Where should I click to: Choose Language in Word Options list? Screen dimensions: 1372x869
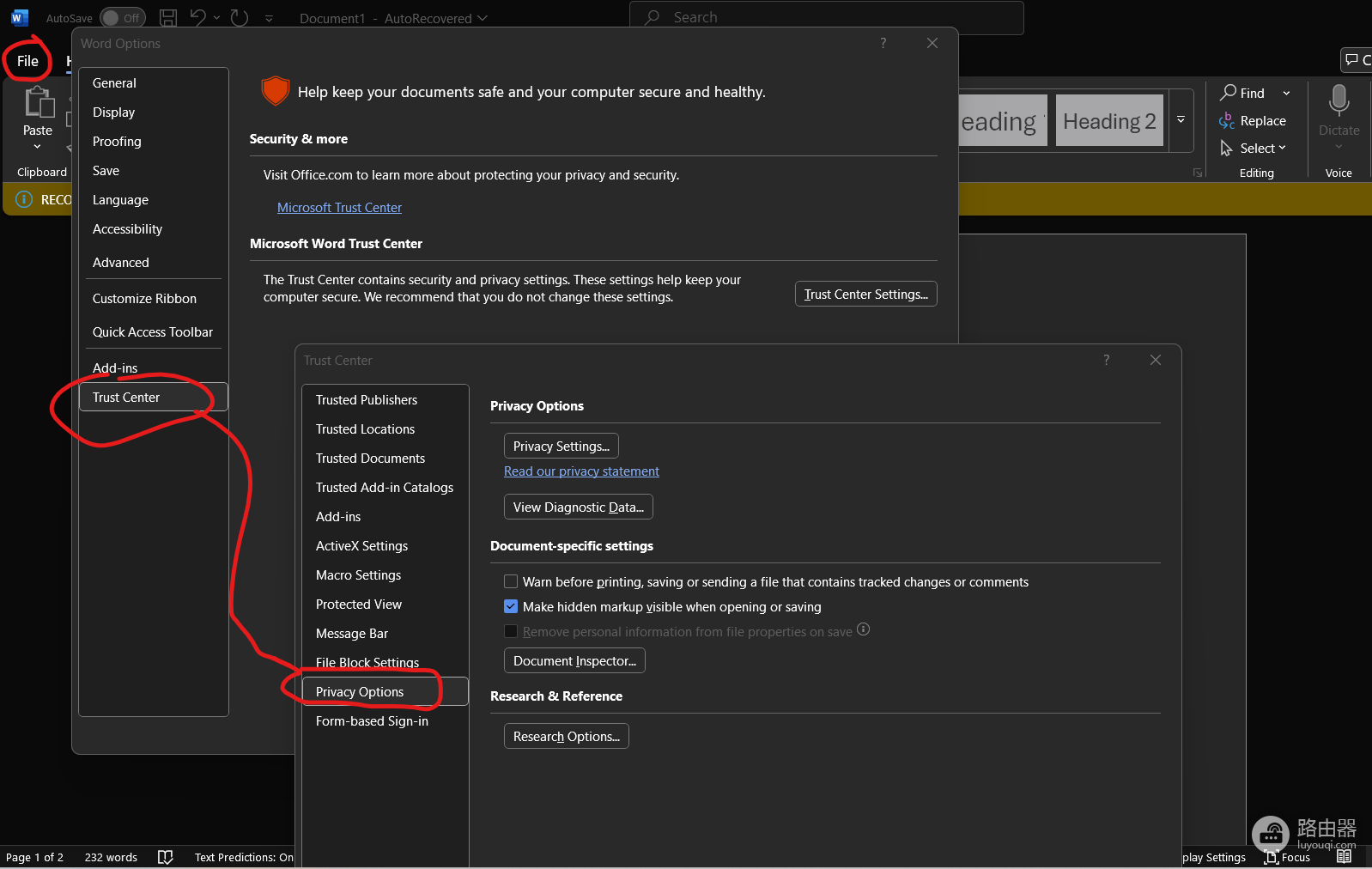click(154, 200)
